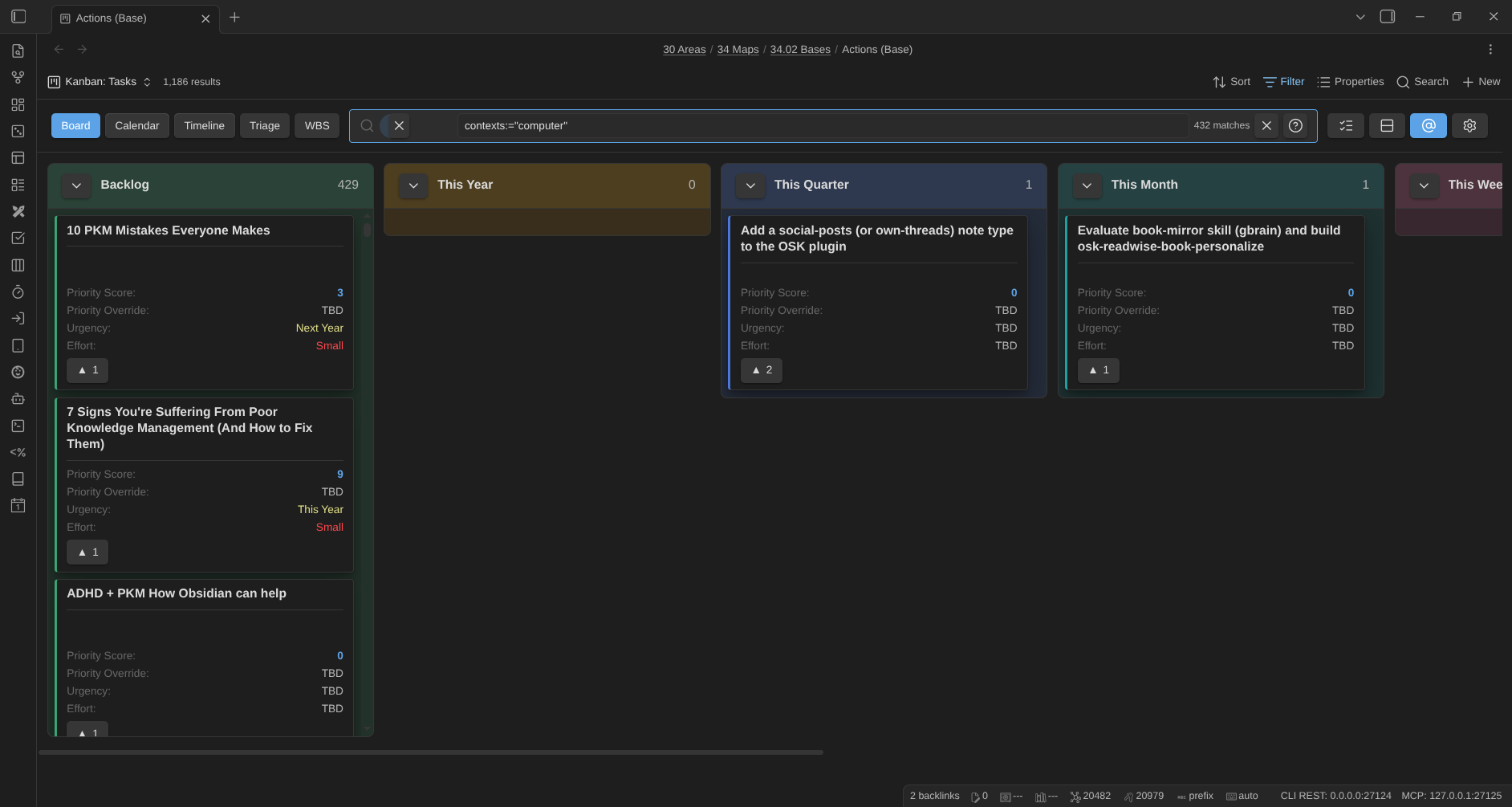Expand subtasks on social-posts note type card
The image size is (1512, 807).
click(762, 370)
